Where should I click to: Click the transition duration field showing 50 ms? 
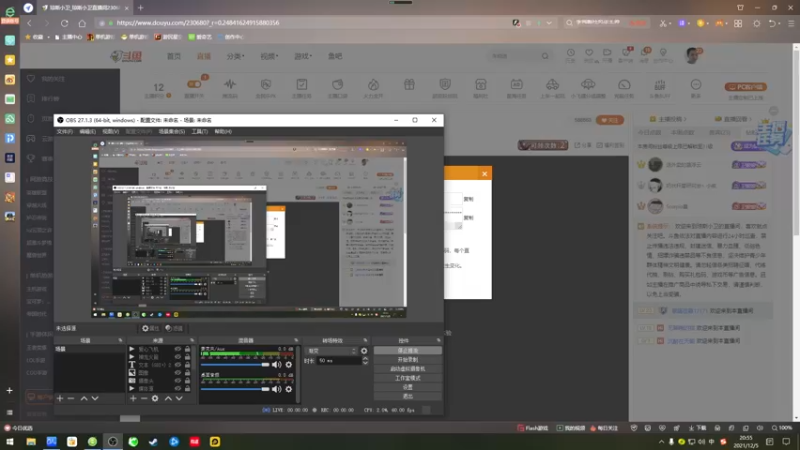(x=339, y=361)
